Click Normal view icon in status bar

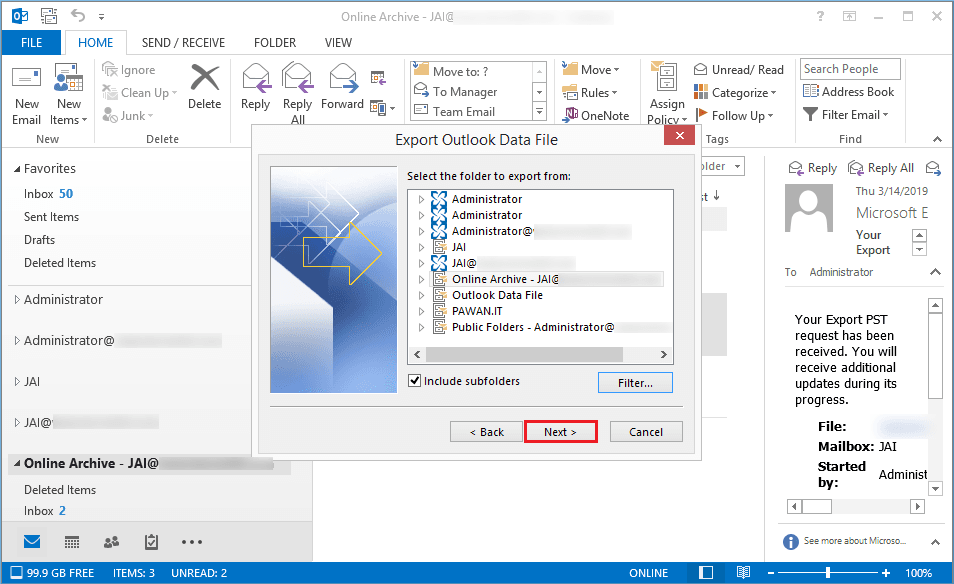coord(706,572)
